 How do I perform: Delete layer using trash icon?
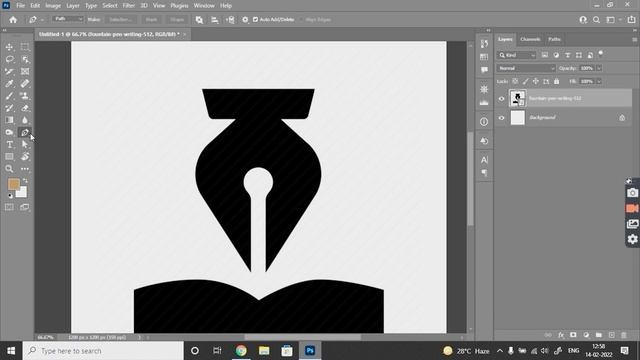(624, 335)
